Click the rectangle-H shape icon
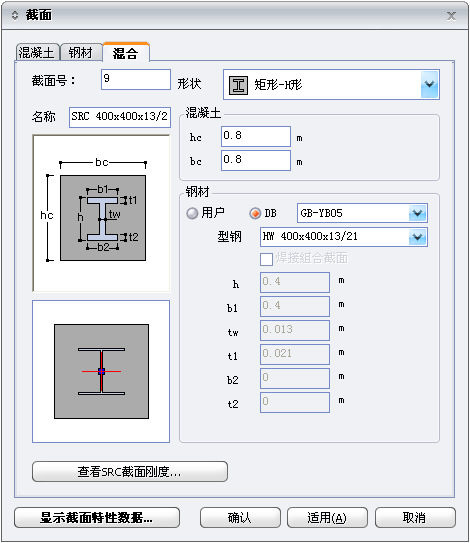 coord(238,85)
